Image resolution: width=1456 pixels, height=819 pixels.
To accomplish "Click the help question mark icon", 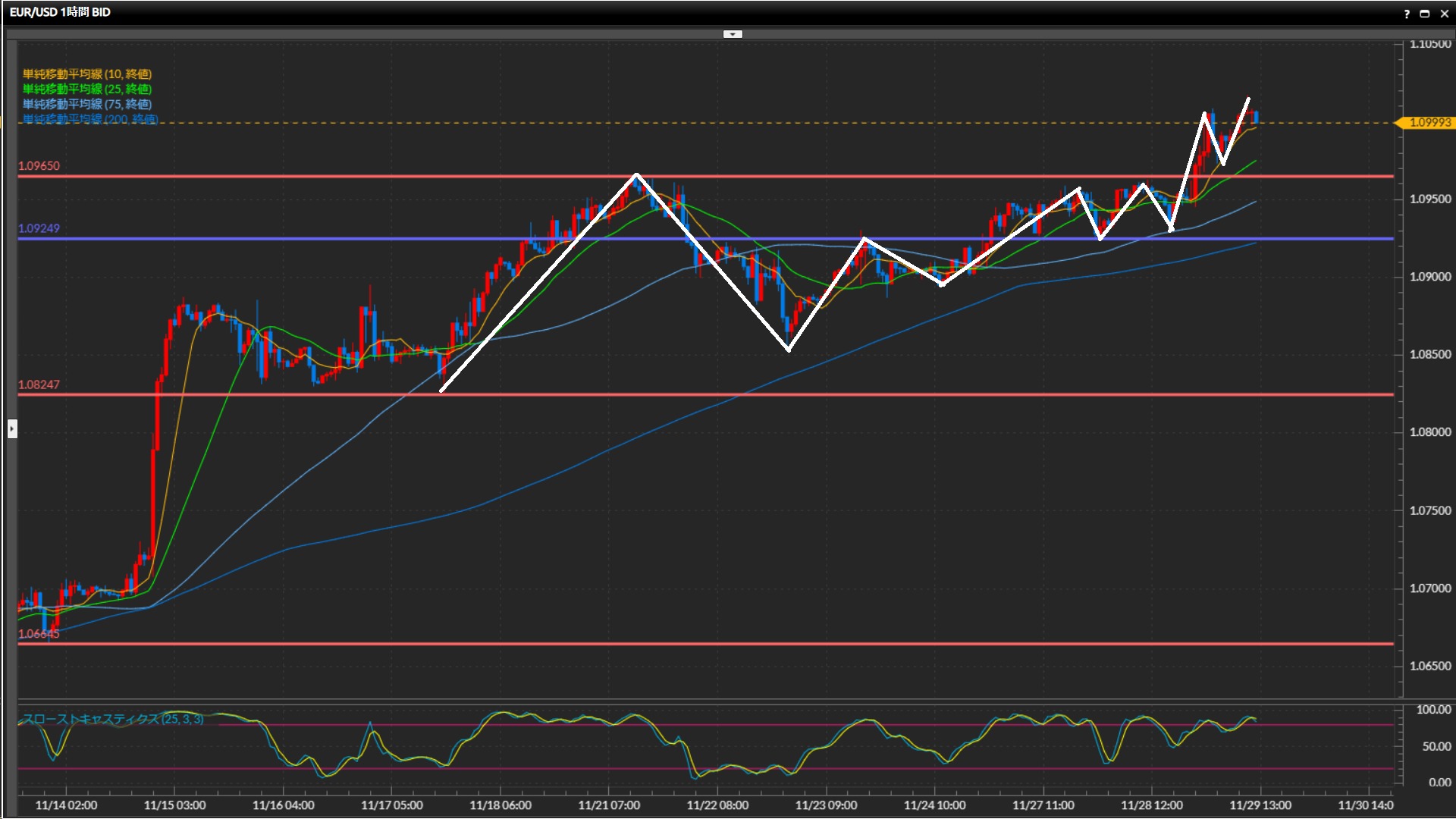I will (1407, 14).
